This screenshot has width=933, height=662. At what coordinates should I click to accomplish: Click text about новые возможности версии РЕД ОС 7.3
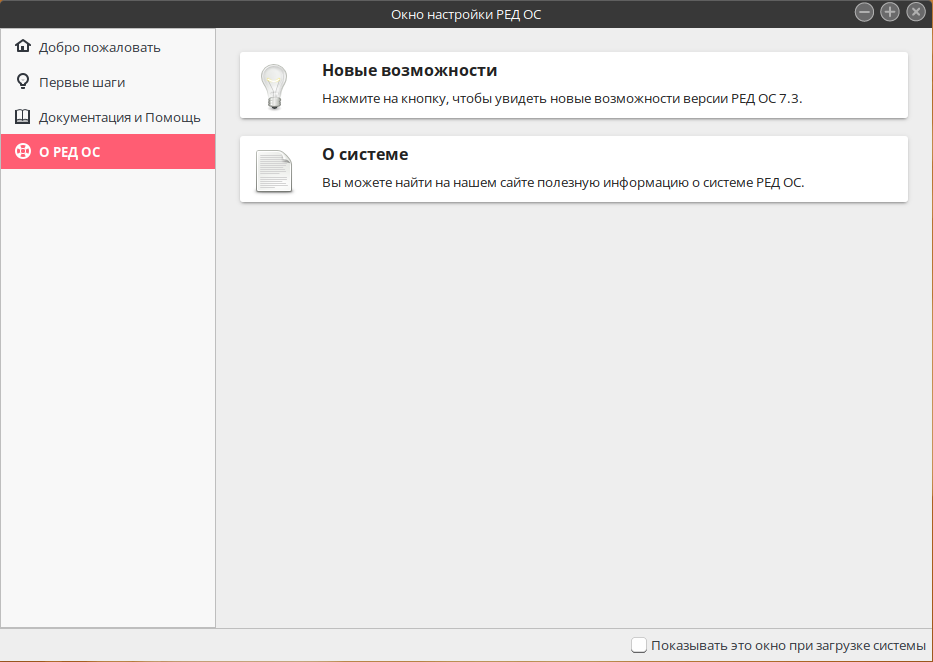pos(562,99)
